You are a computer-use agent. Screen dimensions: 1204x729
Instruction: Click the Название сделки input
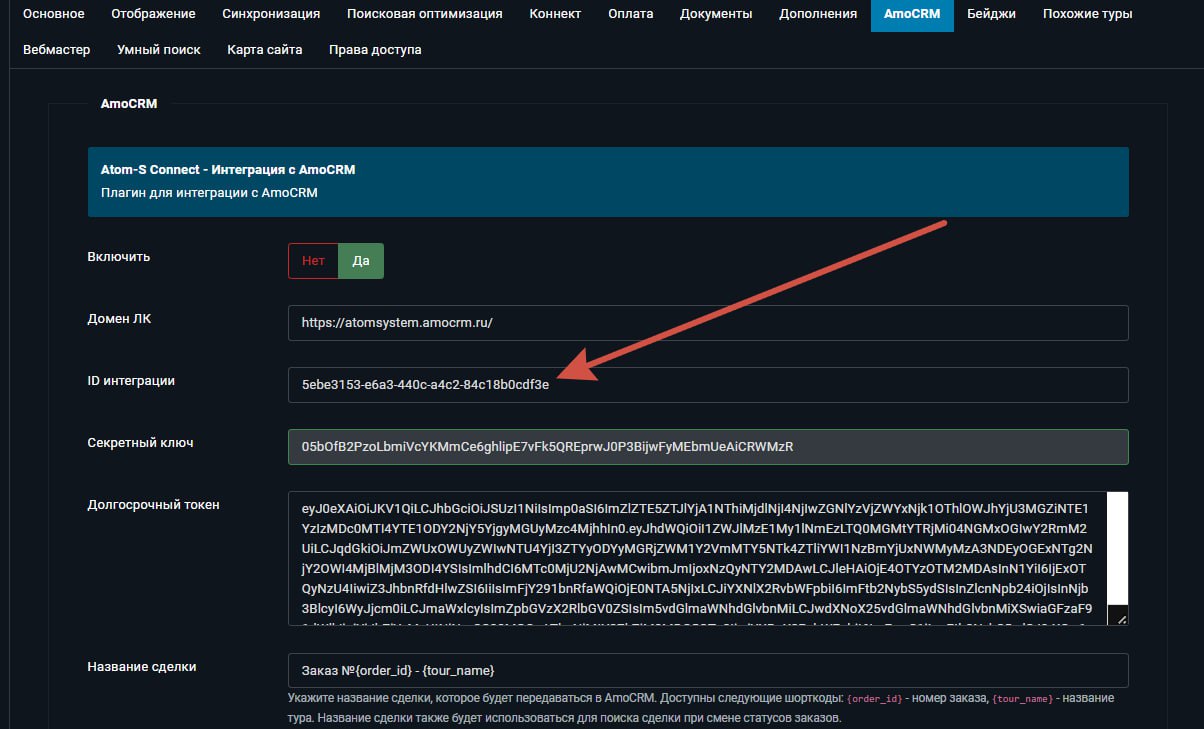tap(708, 670)
